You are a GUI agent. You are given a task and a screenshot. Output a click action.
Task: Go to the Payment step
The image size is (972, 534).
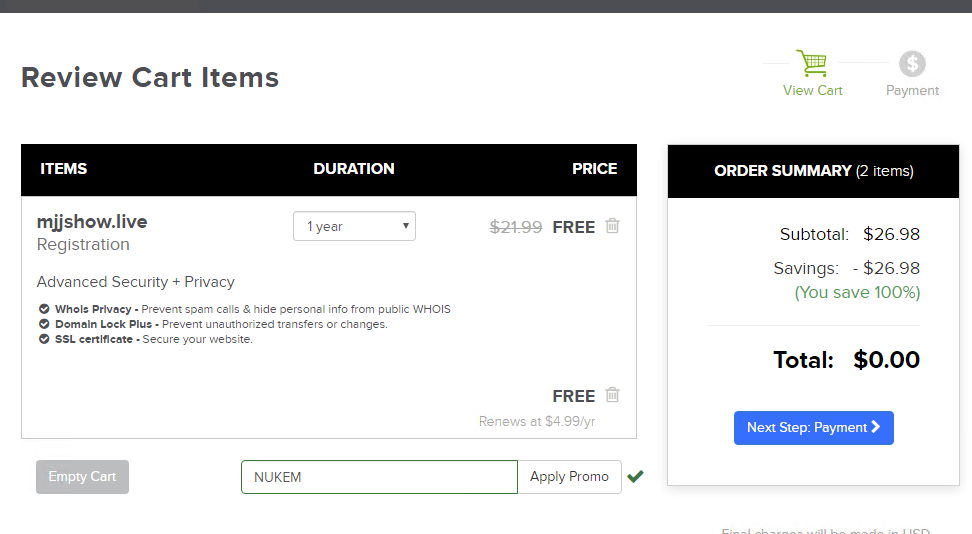(x=912, y=91)
